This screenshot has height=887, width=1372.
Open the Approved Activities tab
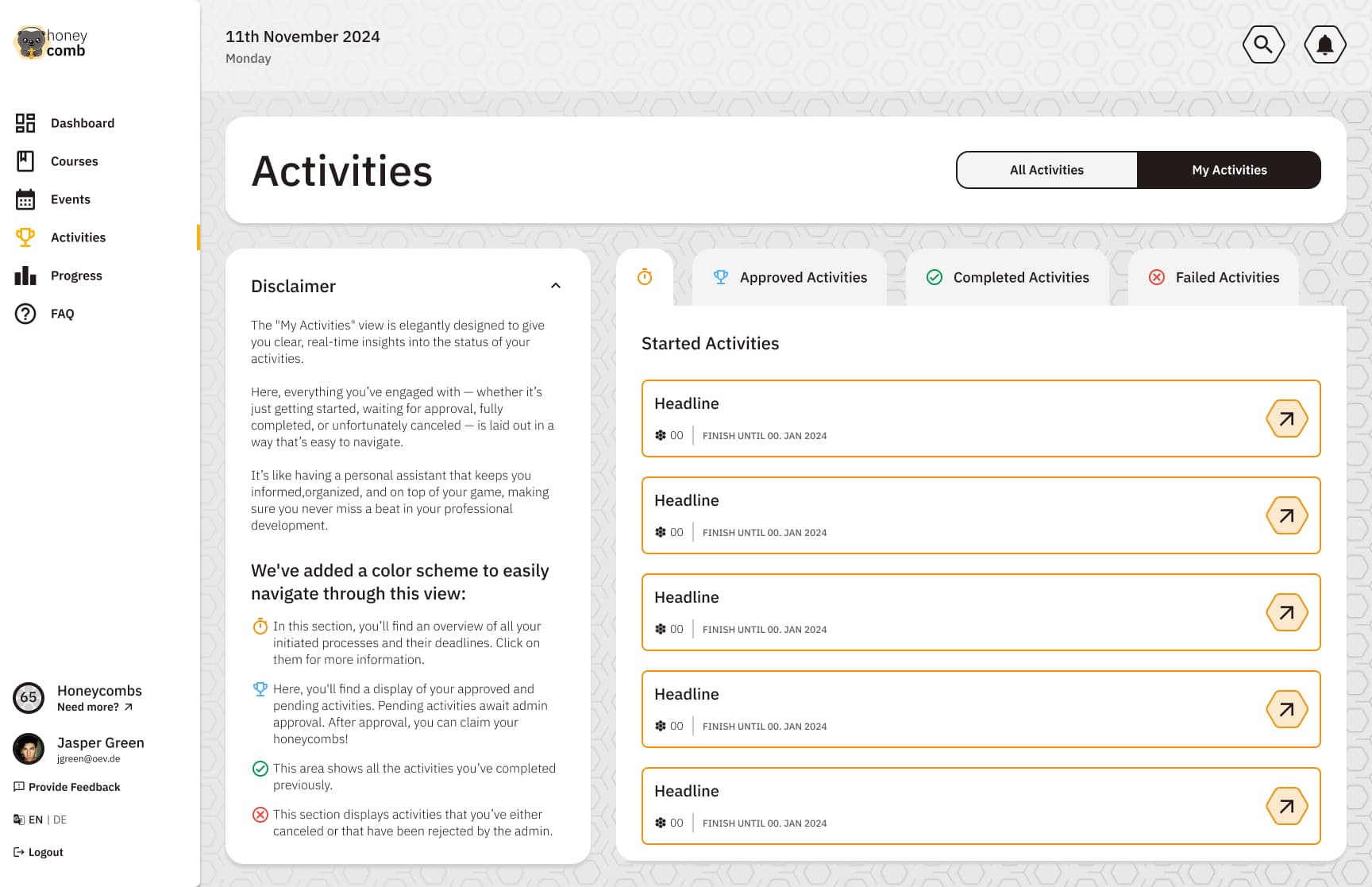pyautogui.click(x=789, y=277)
